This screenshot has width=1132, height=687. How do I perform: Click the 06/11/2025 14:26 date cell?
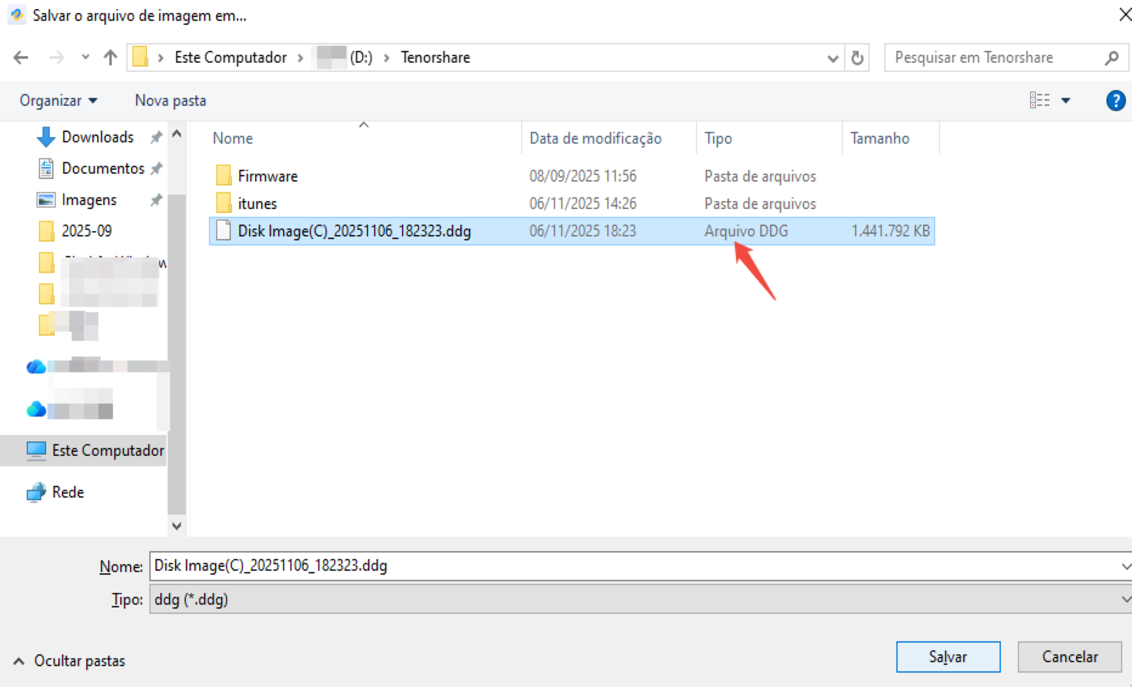(583, 204)
